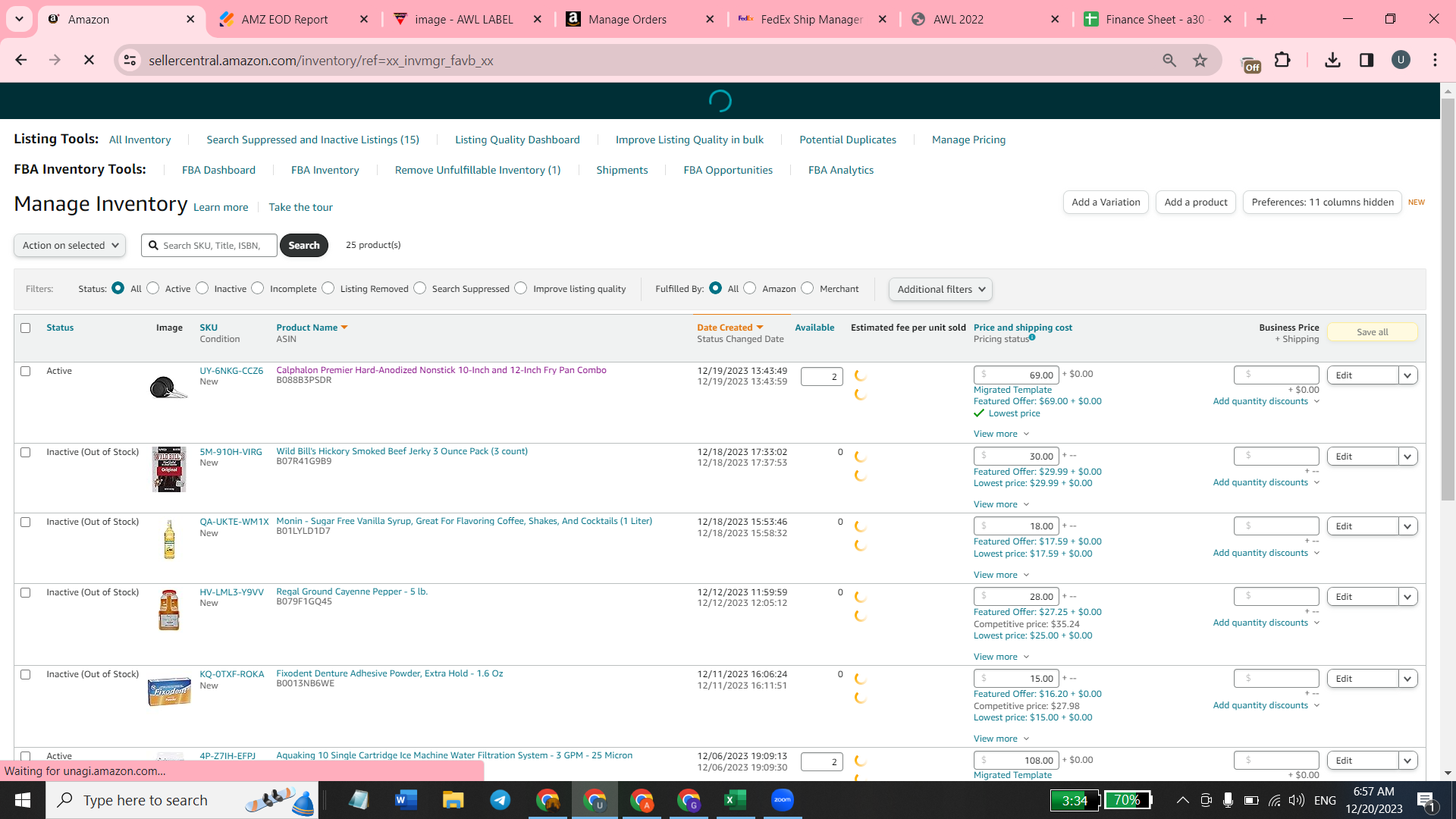Screen dimensions: 1456x819
Task: Filter status by Search Suppressed
Action: [x=420, y=288]
